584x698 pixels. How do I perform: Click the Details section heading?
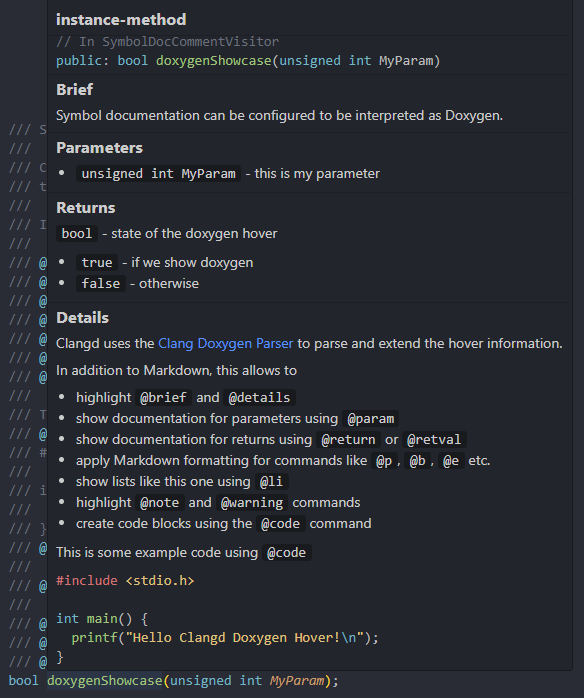82,318
